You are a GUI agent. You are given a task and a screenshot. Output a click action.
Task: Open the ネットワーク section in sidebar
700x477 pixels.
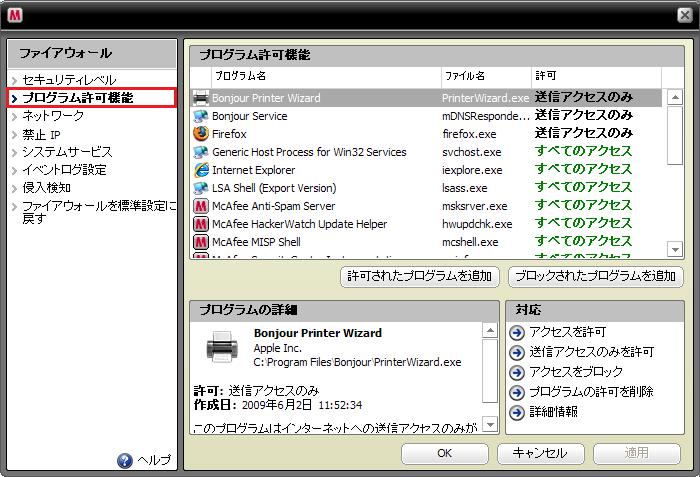coord(54,116)
